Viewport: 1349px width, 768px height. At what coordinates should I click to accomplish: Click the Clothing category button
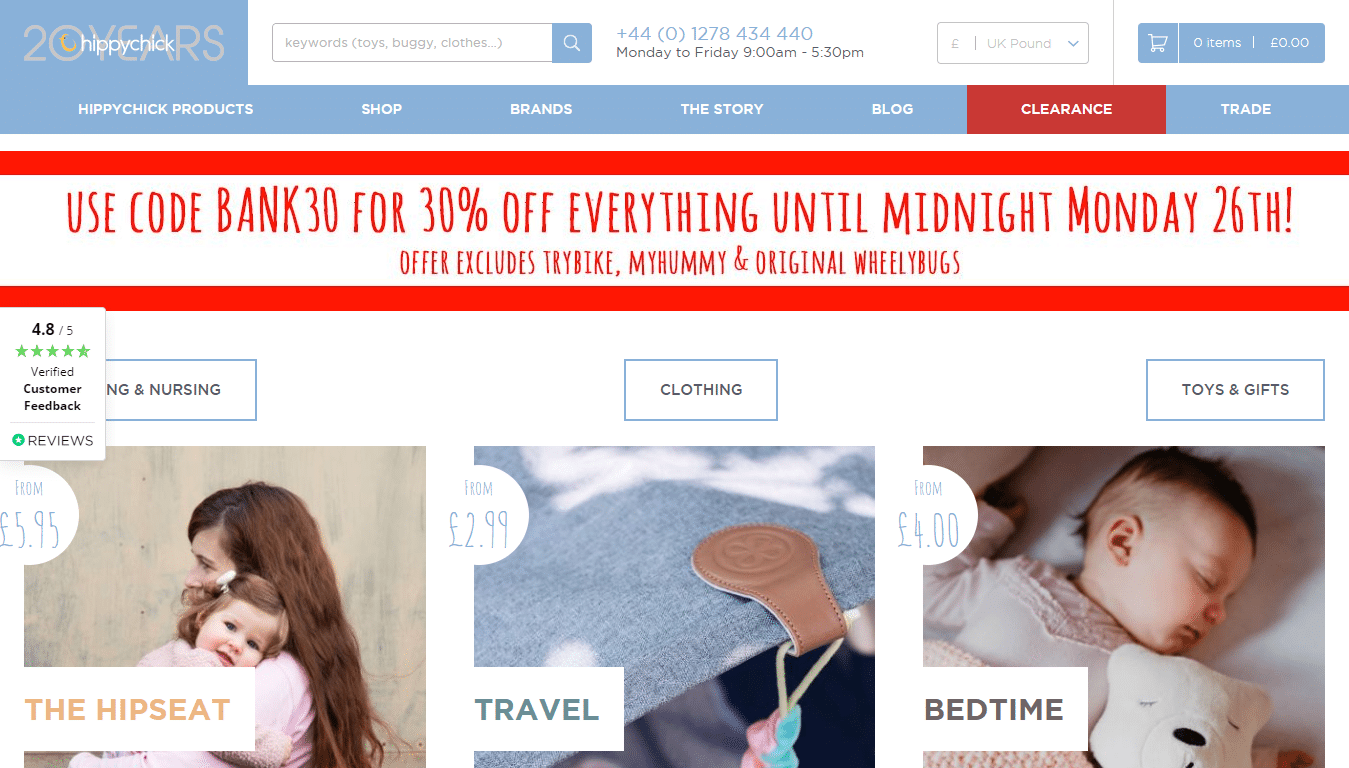[x=701, y=390]
